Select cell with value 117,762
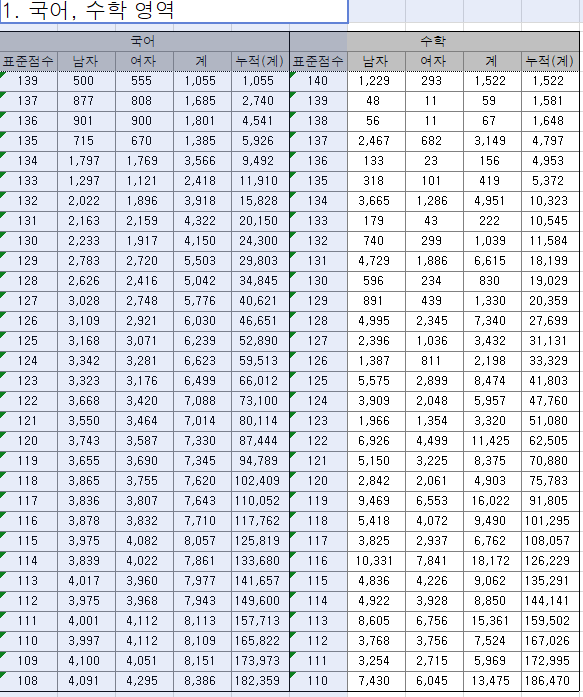 point(260,521)
